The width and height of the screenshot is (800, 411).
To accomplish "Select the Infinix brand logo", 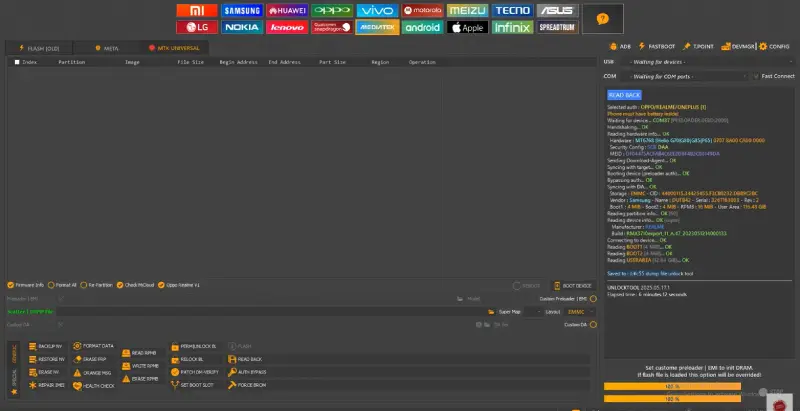I will tap(513, 27).
